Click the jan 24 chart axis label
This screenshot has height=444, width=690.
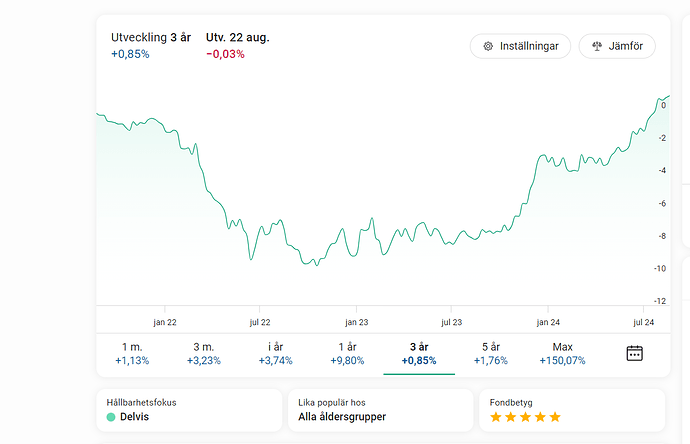coord(547,322)
